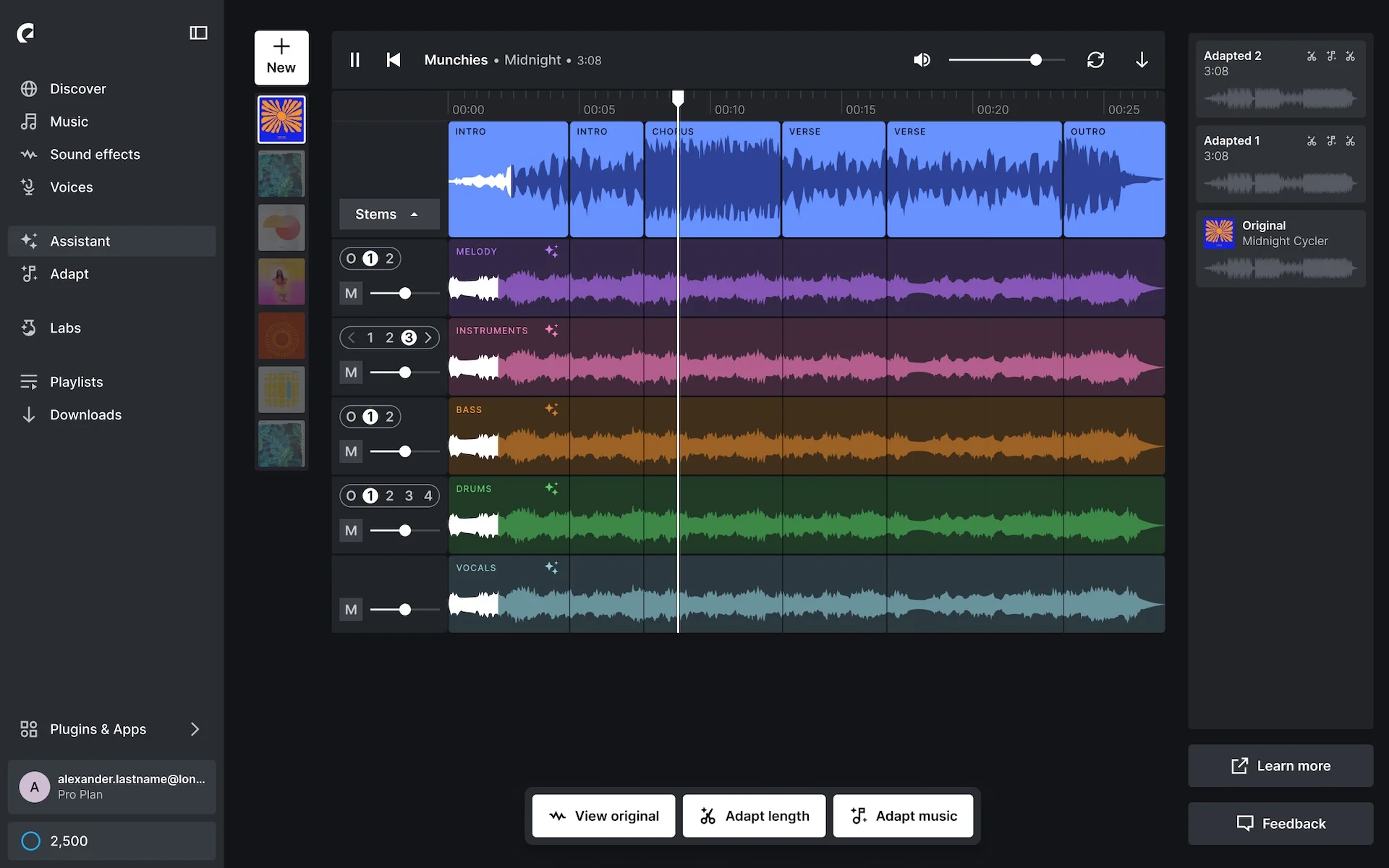This screenshot has width=1389, height=868.
Task: Mute the Vocals stem
Action: [x=350, y=609]
